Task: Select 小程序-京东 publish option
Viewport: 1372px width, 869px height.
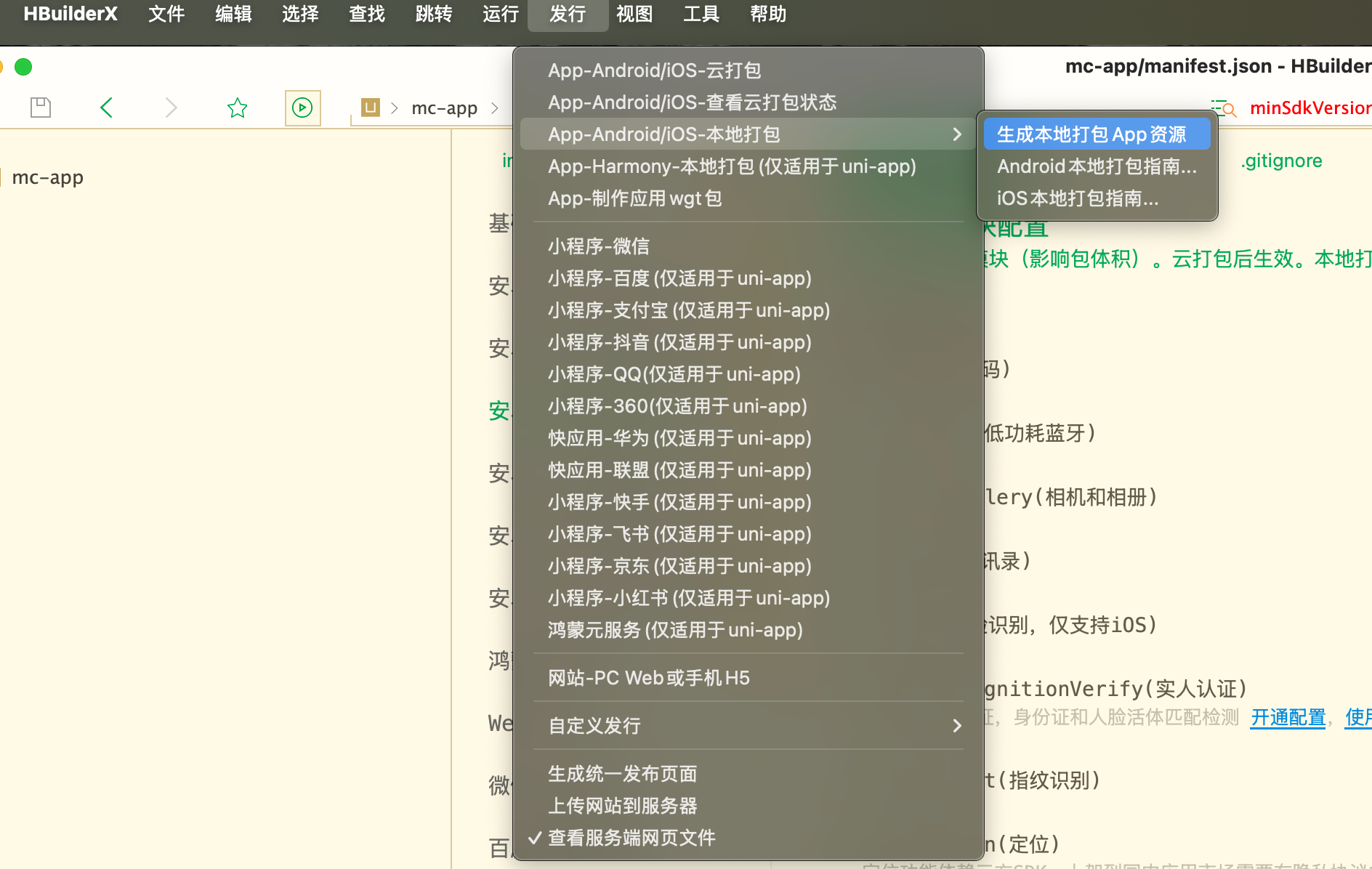Action: pos(748,566)
